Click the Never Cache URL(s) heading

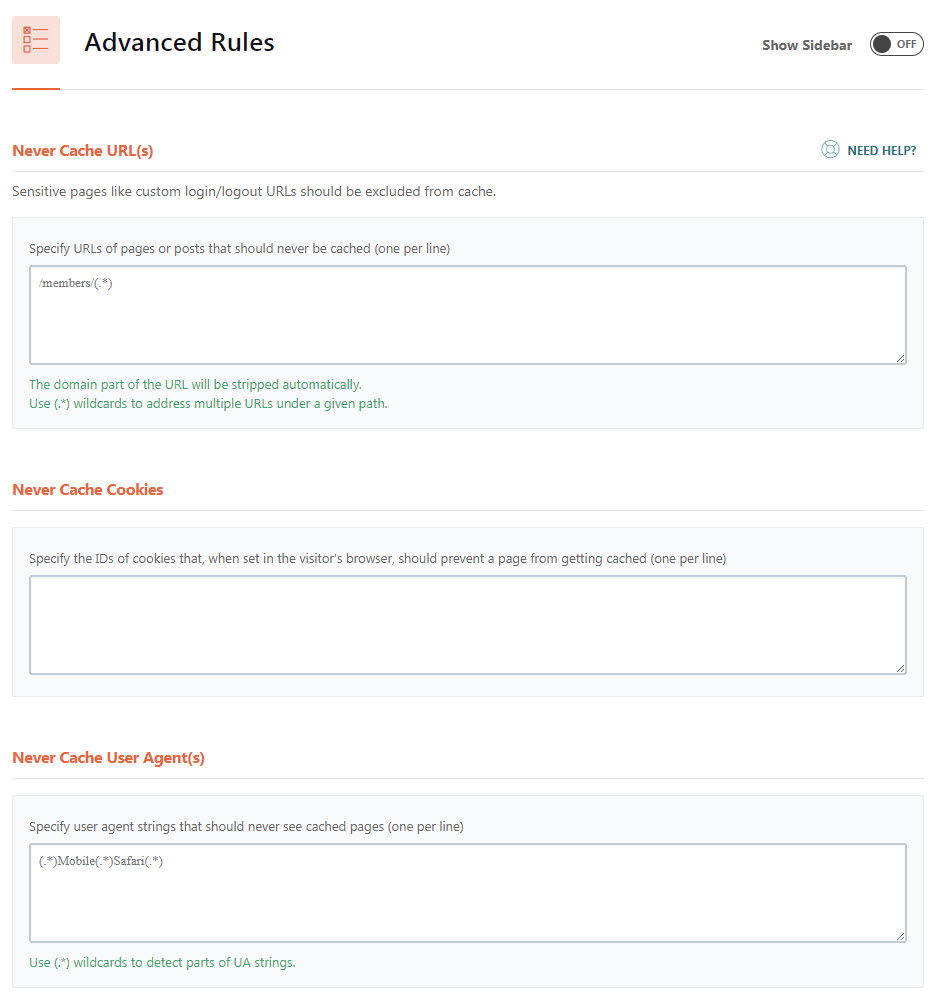83,150
